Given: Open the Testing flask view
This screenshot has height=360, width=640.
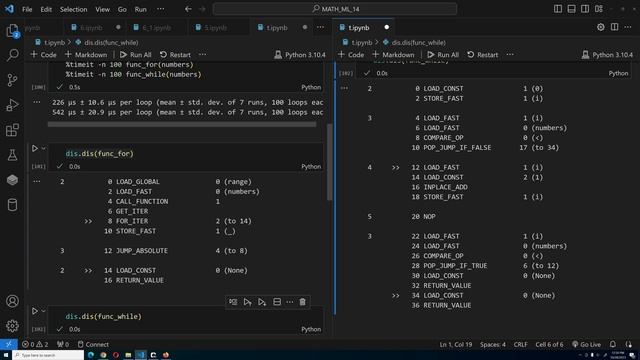Looking at the screenshot, I should tap(12, 155).
